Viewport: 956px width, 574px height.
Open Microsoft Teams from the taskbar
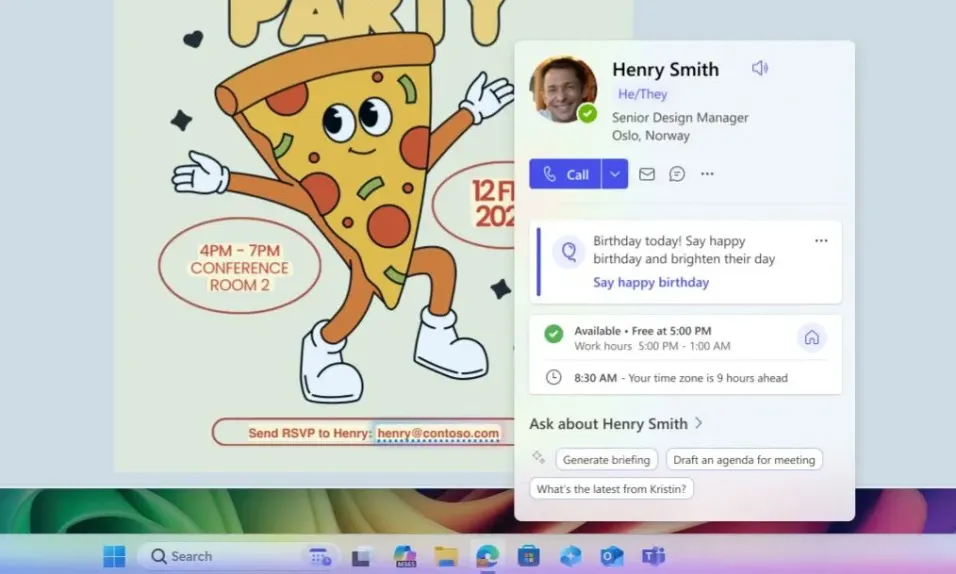653,556
